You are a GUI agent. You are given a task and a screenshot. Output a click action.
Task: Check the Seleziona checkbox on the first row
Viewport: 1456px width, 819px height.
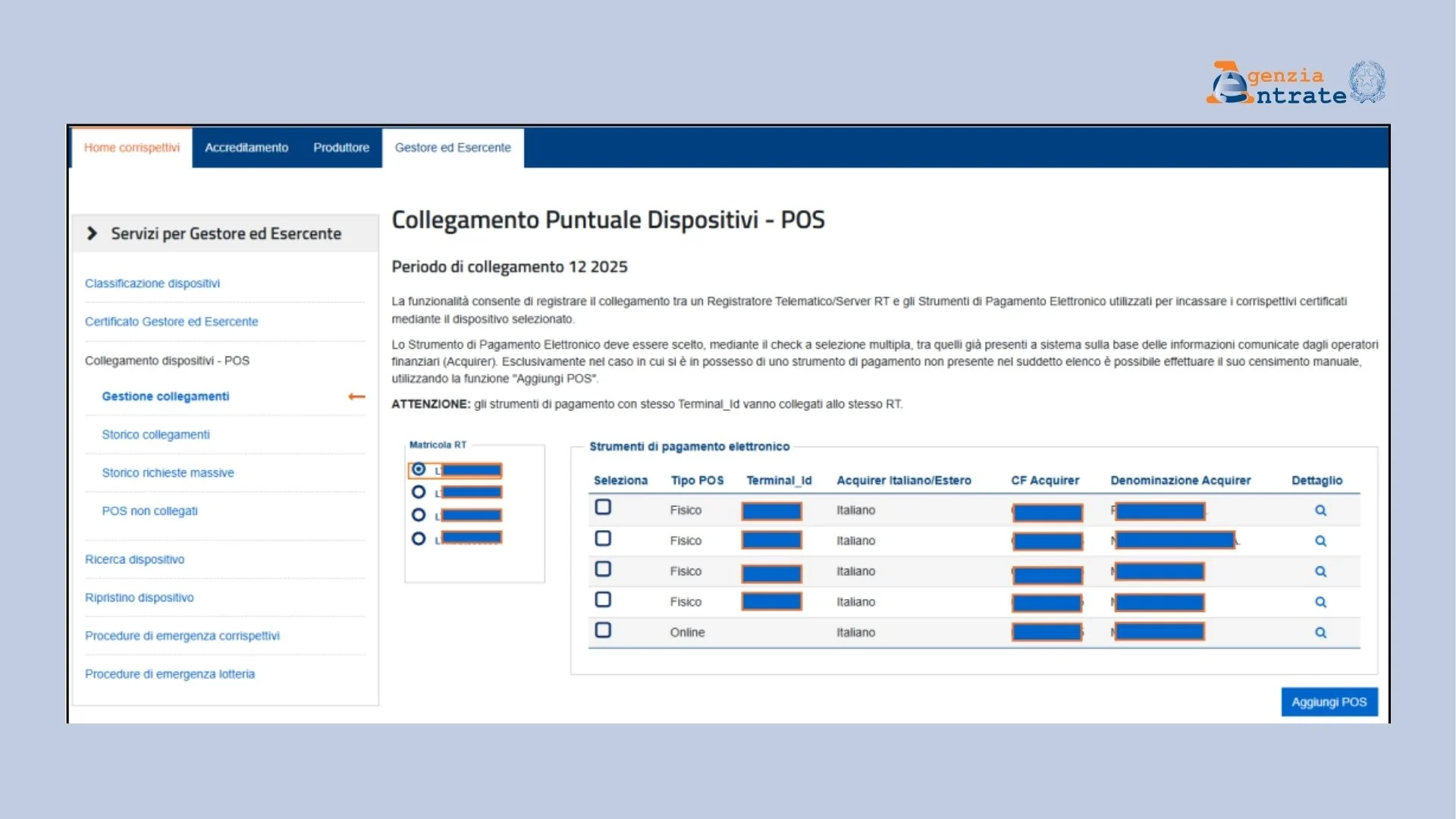[x=604, y=507]
